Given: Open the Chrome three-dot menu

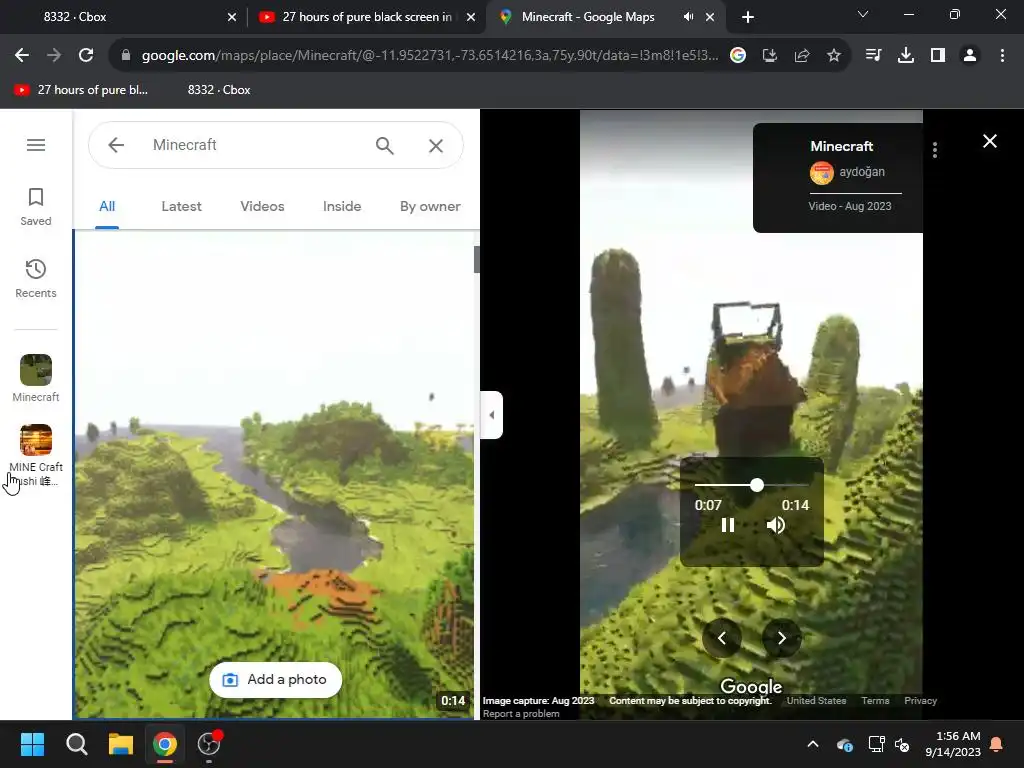Looking at the screenshot, I should tap(1002, 56).
